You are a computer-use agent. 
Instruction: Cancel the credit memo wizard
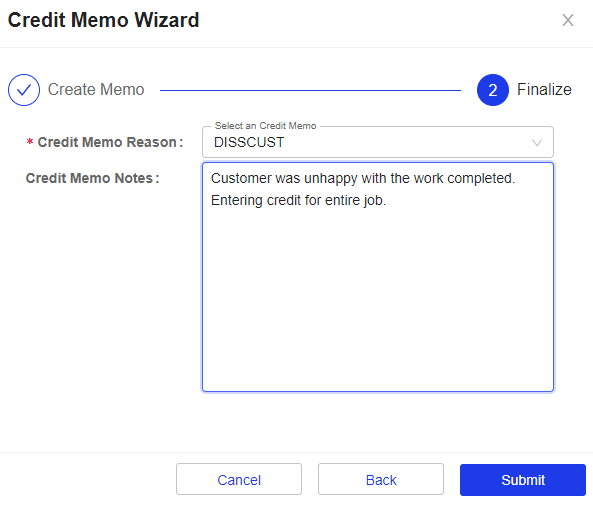pos(239,479)
